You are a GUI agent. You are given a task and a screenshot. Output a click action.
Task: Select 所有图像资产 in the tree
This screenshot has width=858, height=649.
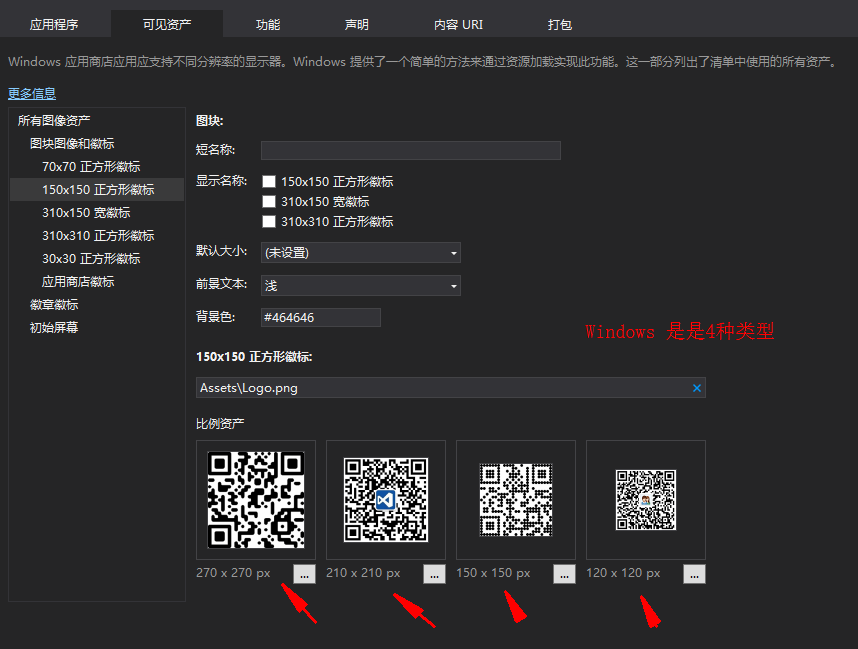[54, 120]
